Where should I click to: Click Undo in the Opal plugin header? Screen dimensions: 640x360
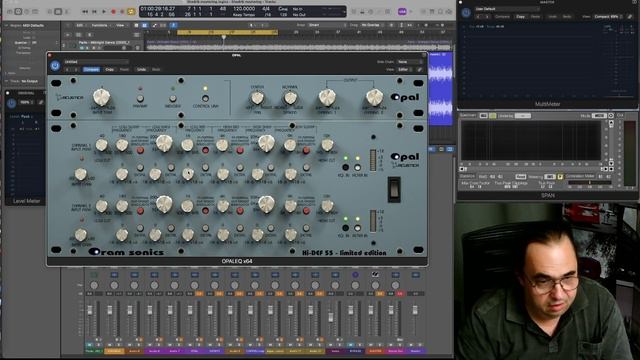tap(141, 69)
